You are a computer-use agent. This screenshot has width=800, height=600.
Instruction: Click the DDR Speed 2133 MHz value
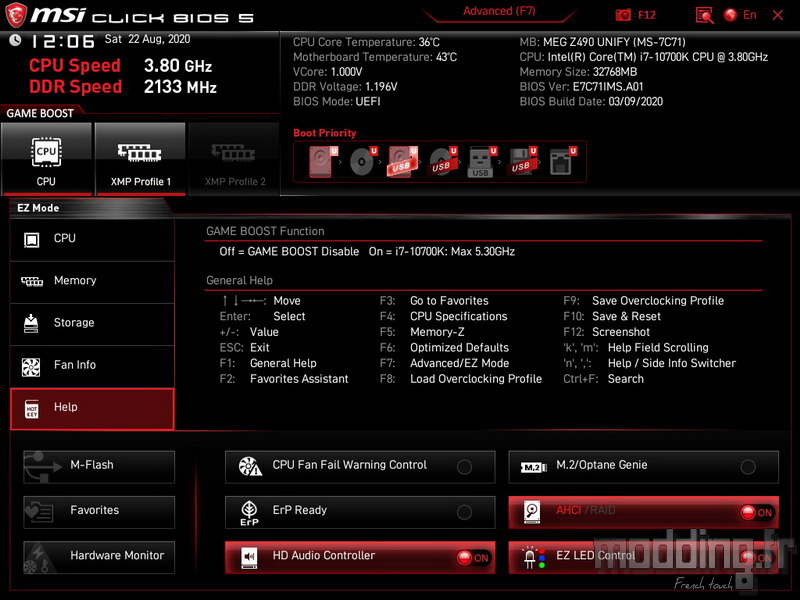click(180, 87)
